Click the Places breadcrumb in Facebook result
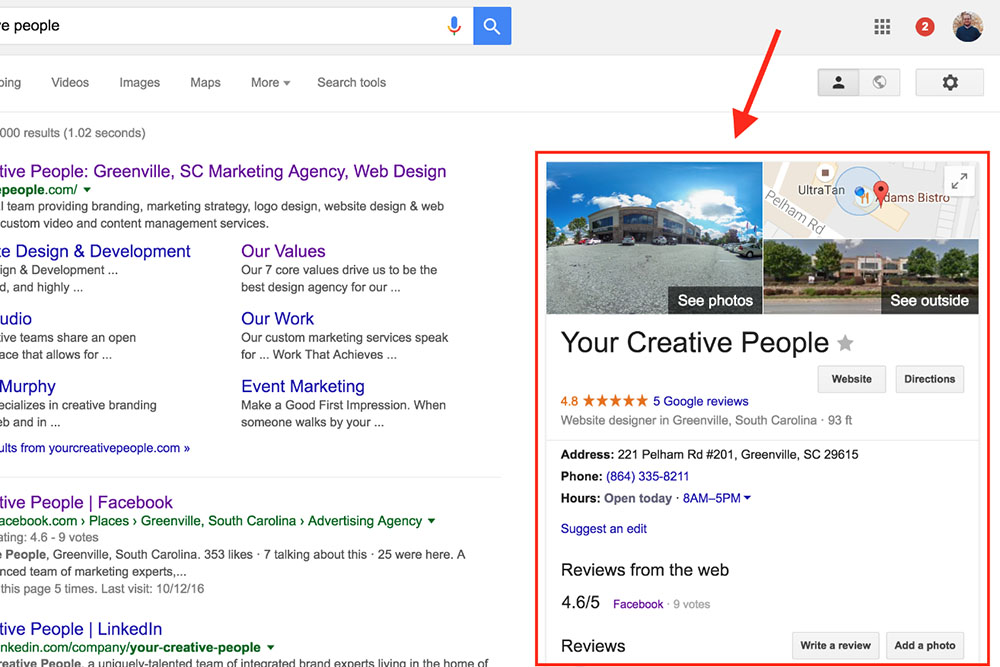This screenshot has width=1000, height=667. 108,521
